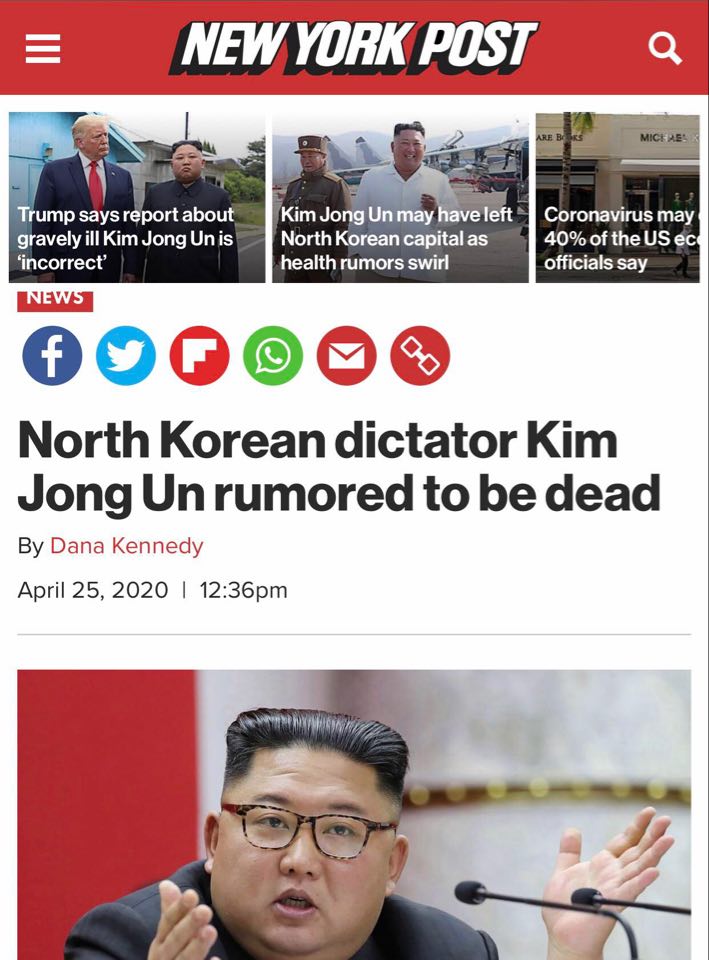Click headline Kim Jong Un rumored dead

point(339,467)
